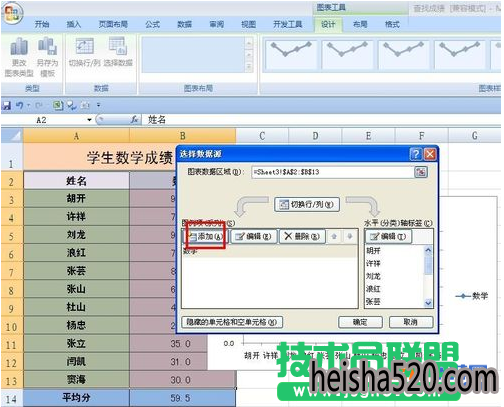Click 切换行/列 button in dialog
Viewport: 504px width, 407px height.
[x=307, y=204]
